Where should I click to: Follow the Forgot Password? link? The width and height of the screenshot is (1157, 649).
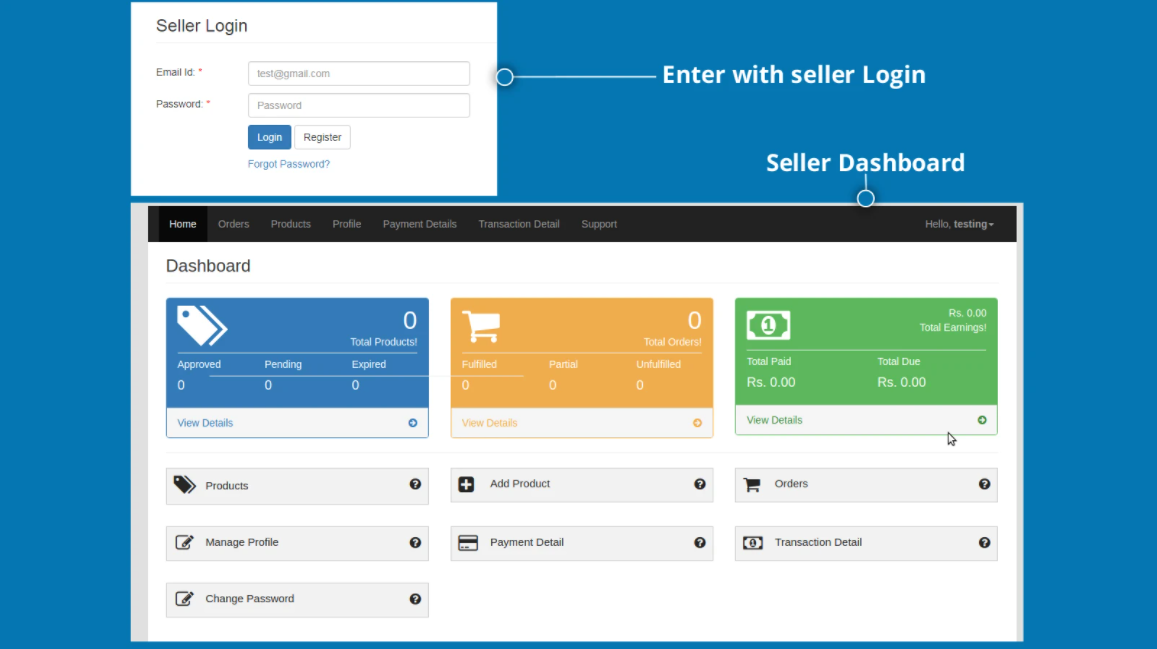[289, 164]
